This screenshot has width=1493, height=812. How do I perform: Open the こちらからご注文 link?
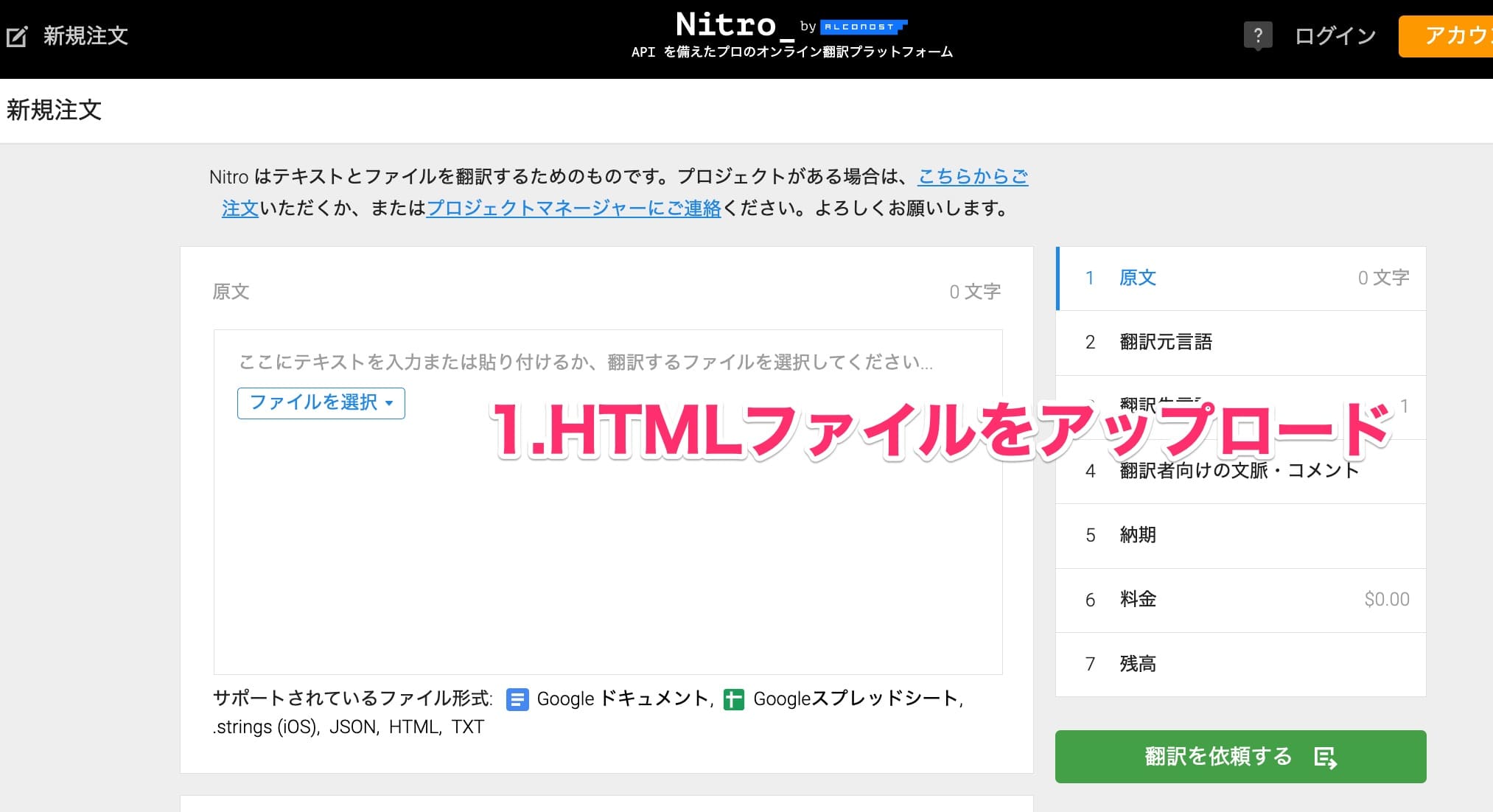click(x=973, y=177)
